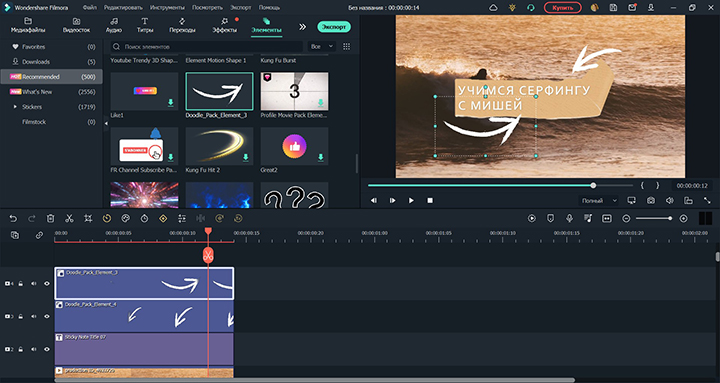Screen dimensions: 720x383
Task: Open the speed tool icon
Action: coord(107,219)
